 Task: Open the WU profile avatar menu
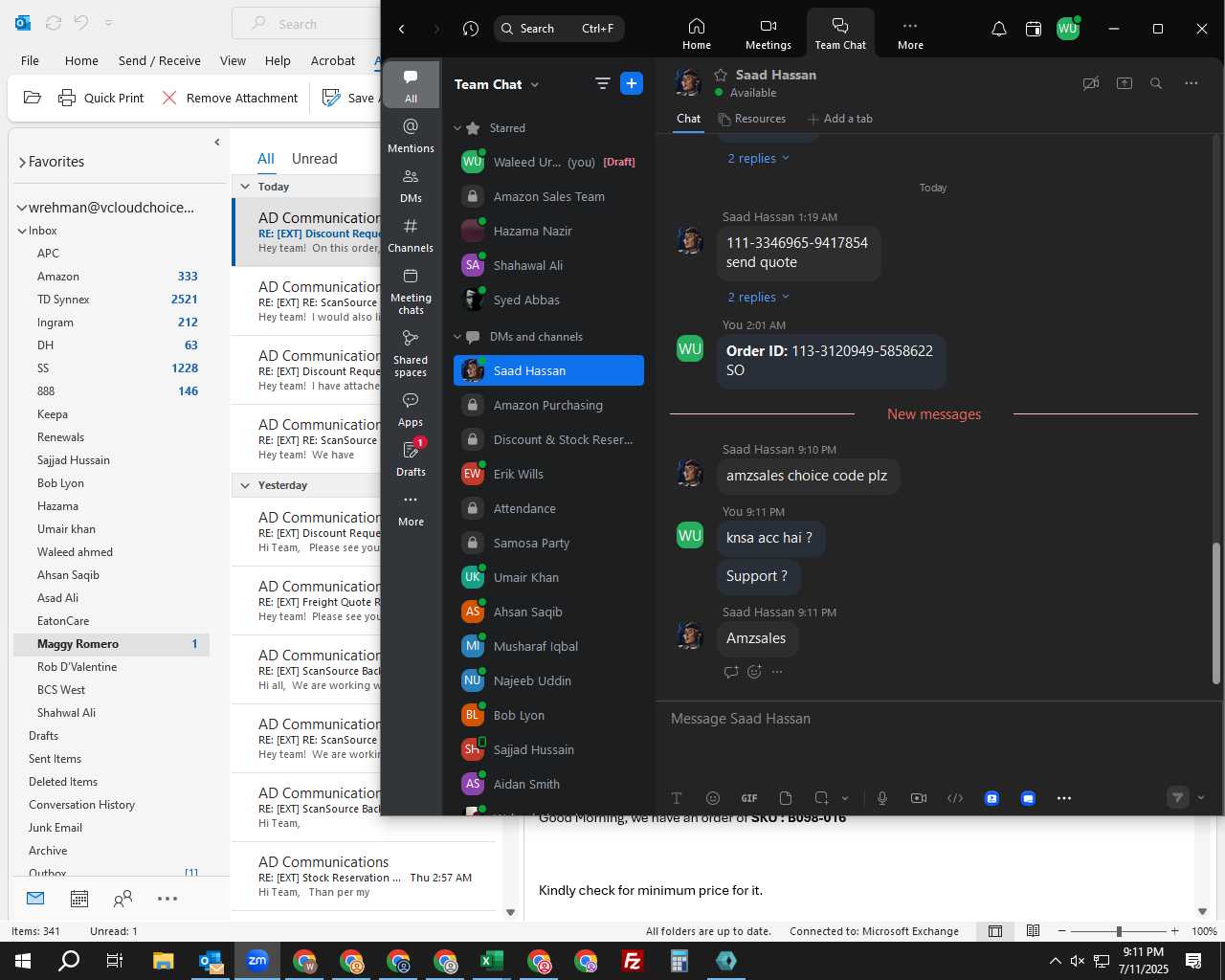[1067, 29]
